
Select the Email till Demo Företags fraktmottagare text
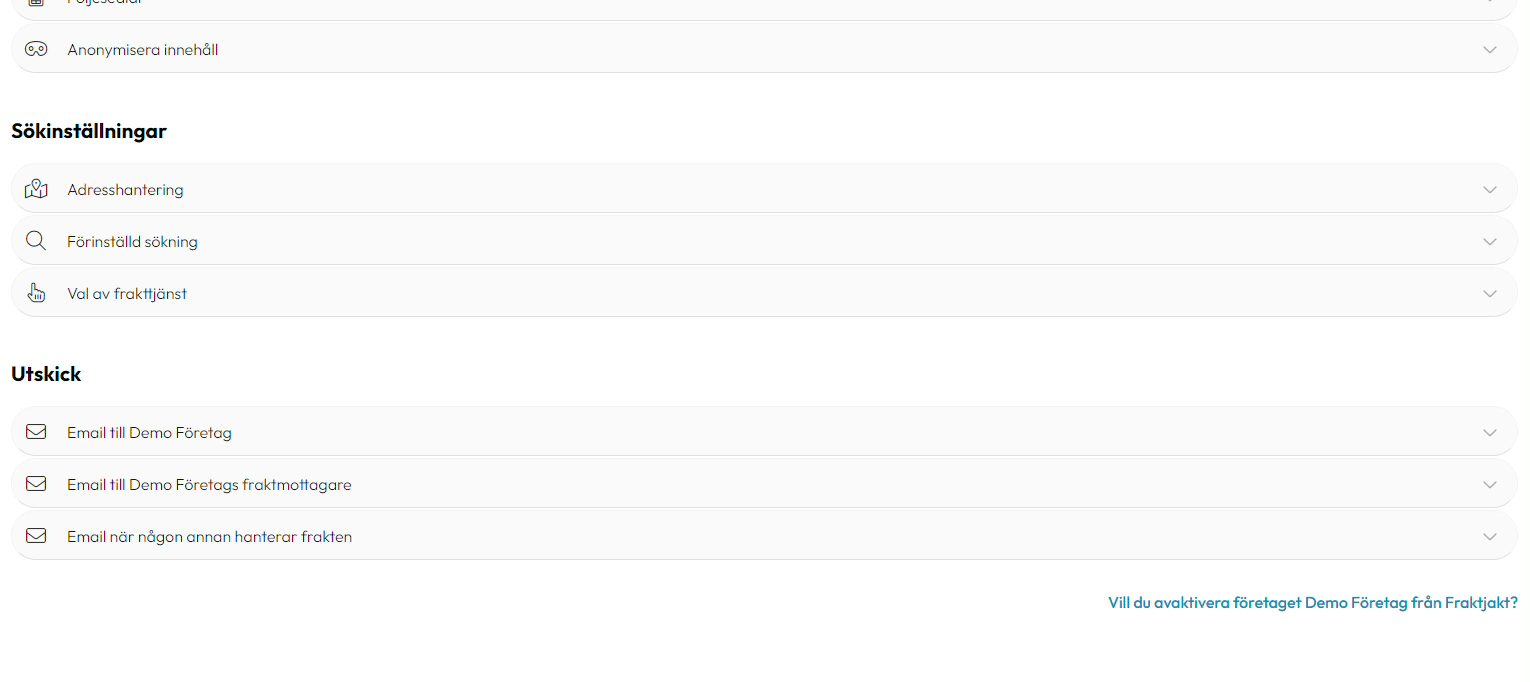209,484
